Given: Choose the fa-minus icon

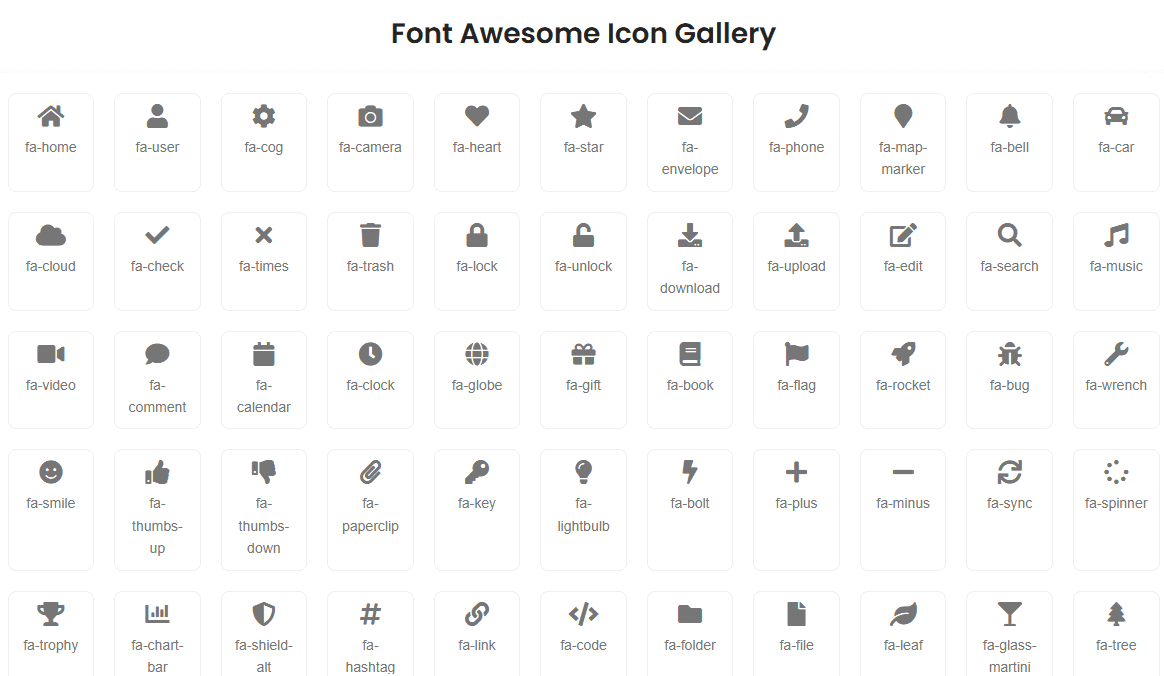Looking at the screenshot, I should 903,472.
